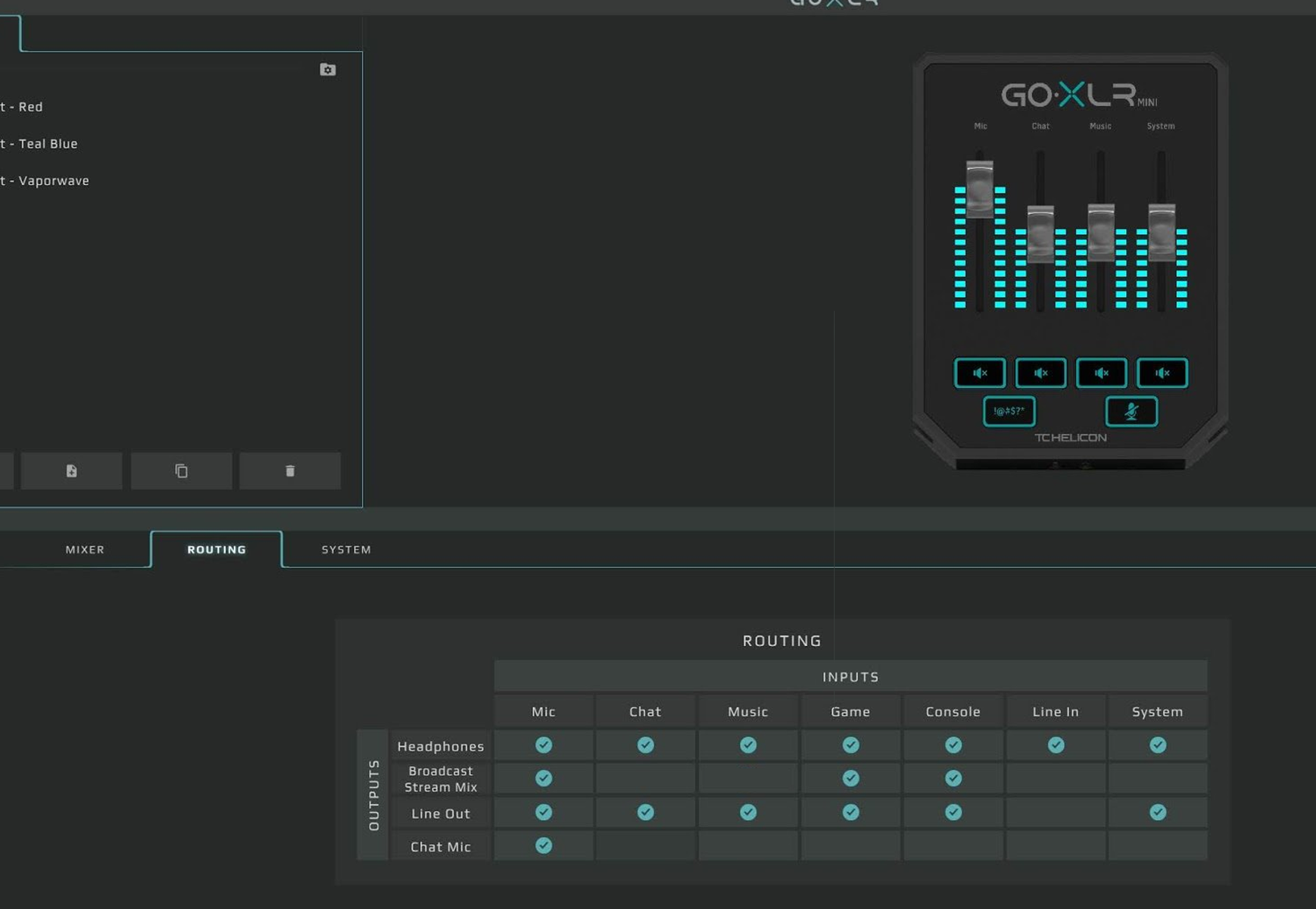
Task: Mute the System channel button
Action: [1162, 373]
